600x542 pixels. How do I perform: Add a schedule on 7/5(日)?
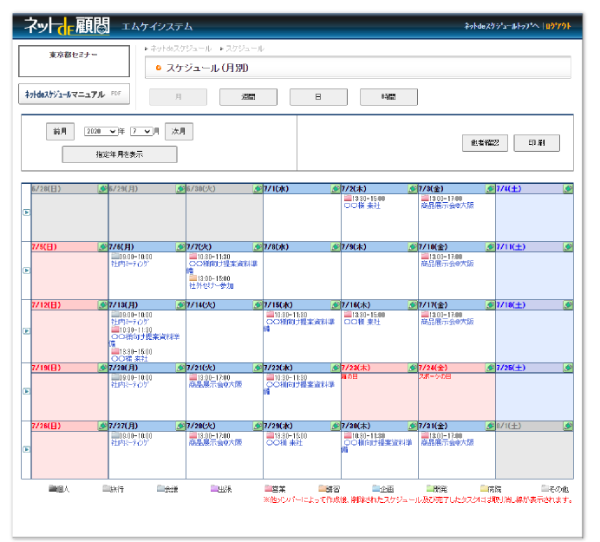coord(103,247)
